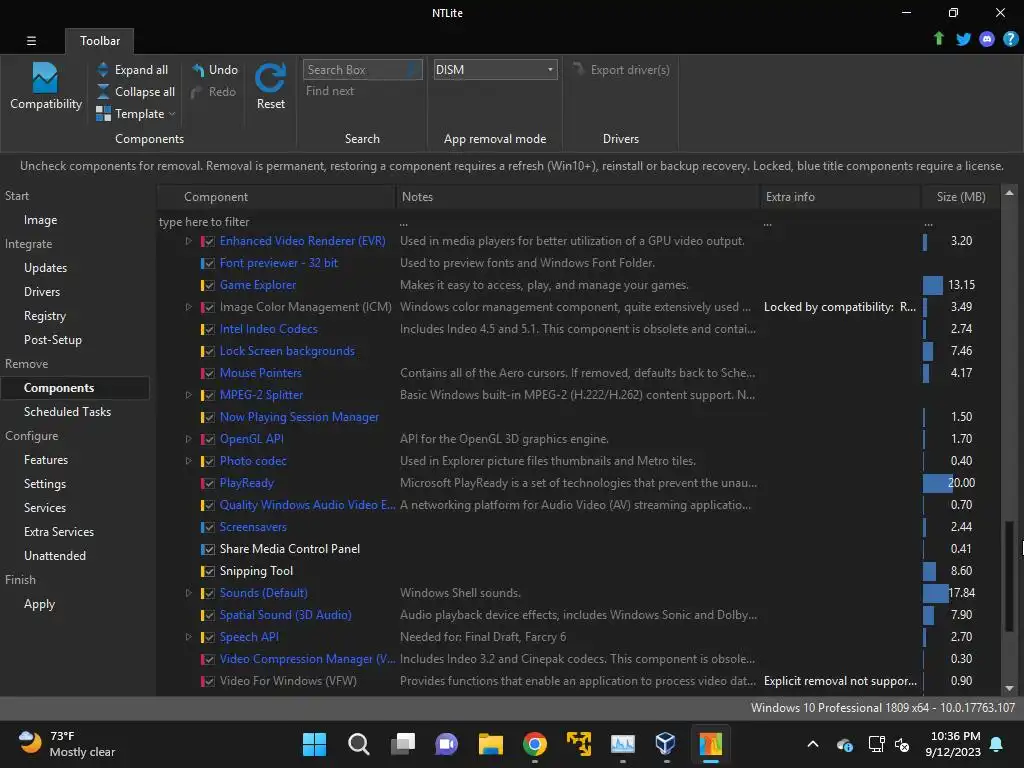Uncheck Font previewer - 32 bit

(208, 263)
